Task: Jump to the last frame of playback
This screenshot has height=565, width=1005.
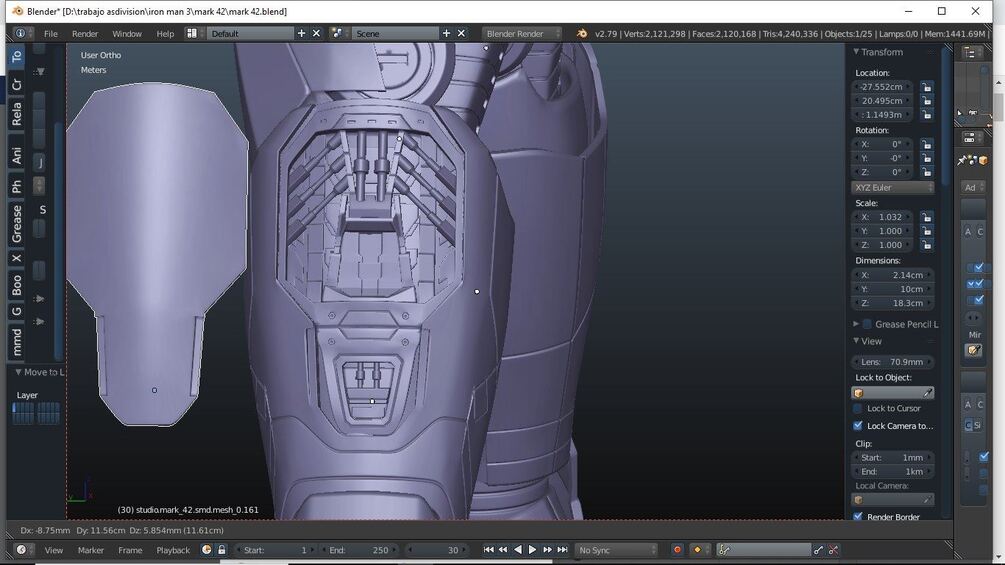Action: [562, 550]
